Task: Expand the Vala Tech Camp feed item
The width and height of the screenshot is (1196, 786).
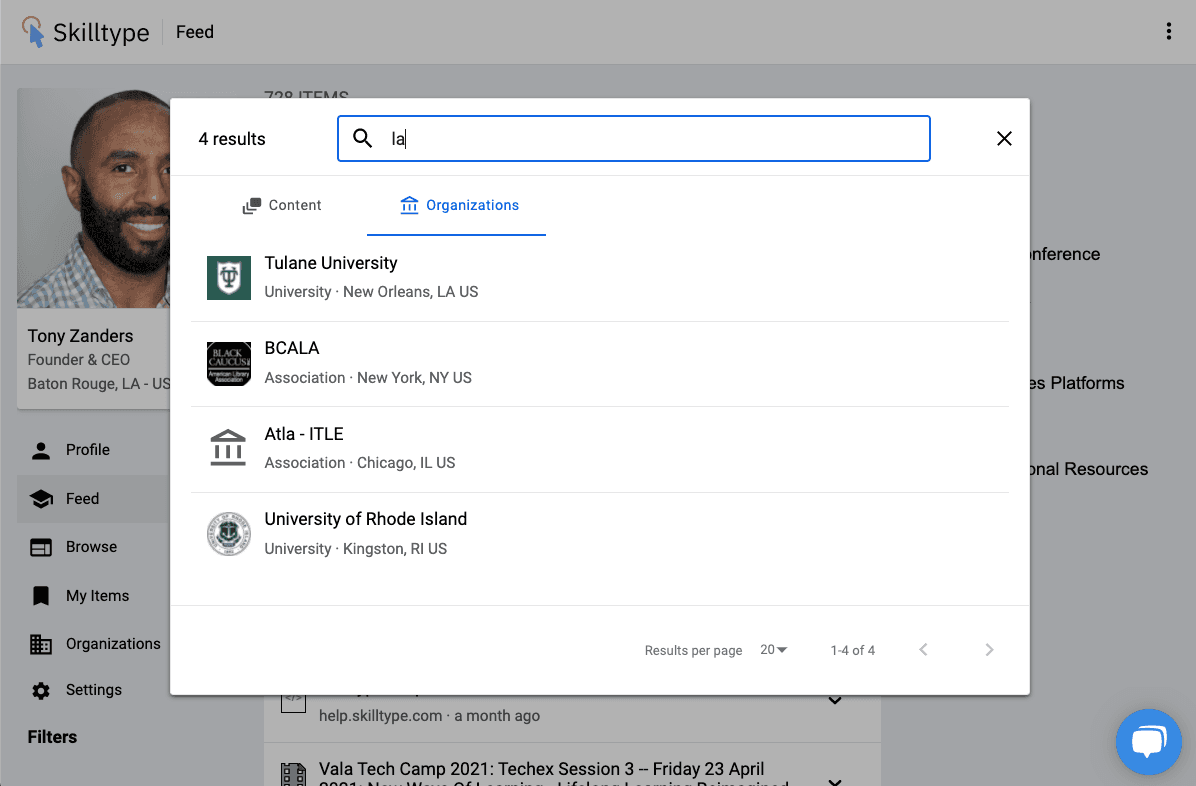Action: 835,780
